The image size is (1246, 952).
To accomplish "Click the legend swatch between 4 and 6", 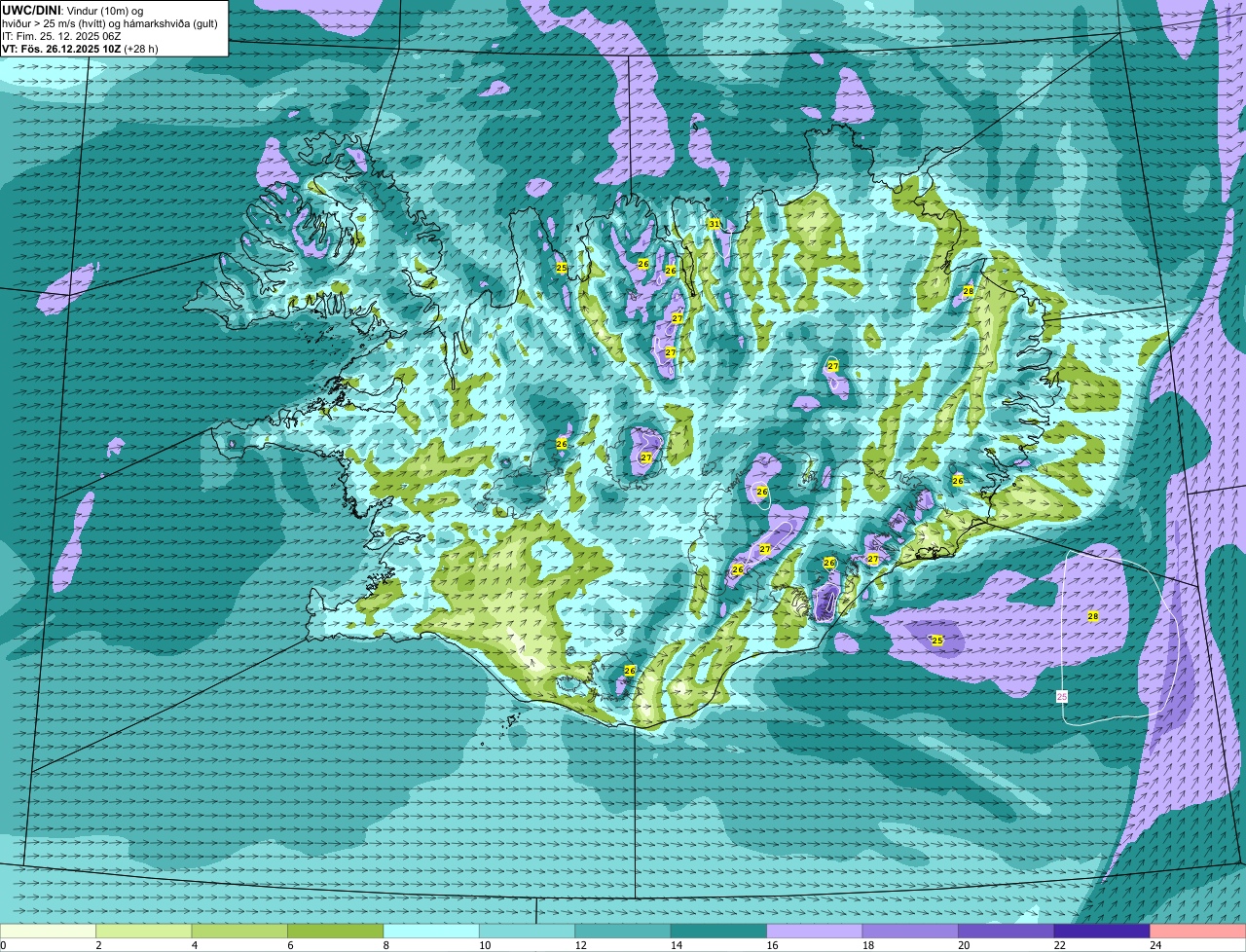I will (240, 931).
